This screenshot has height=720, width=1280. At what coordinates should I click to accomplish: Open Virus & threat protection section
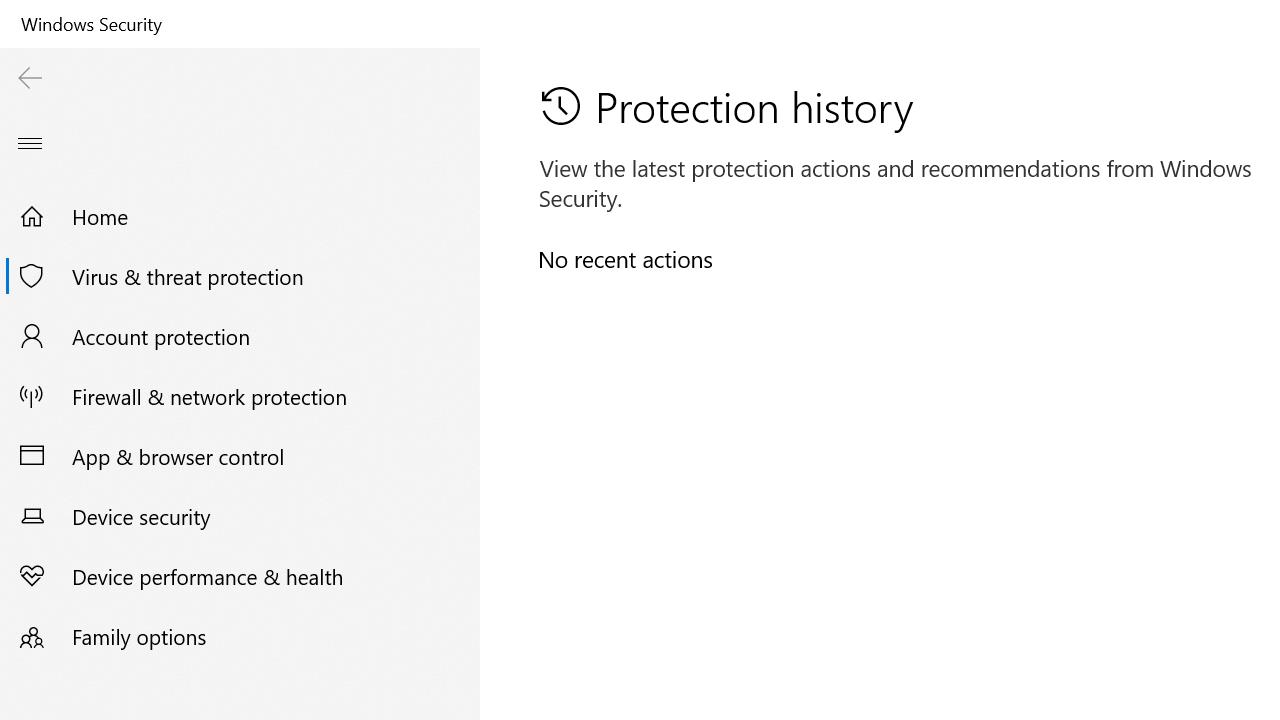(187, 277)
